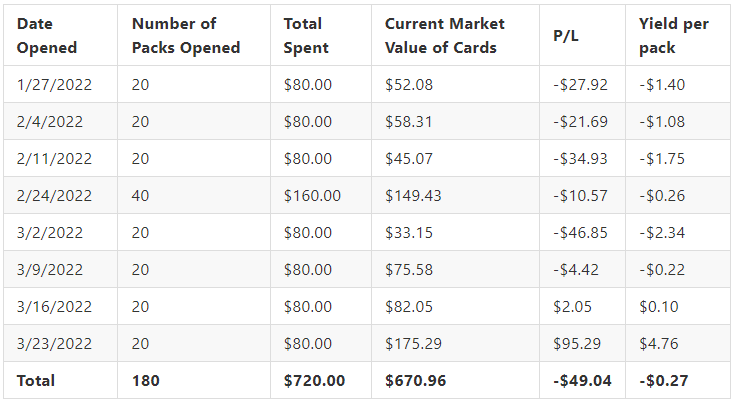Click the $4.76 yield cell

tap(659, 343)
